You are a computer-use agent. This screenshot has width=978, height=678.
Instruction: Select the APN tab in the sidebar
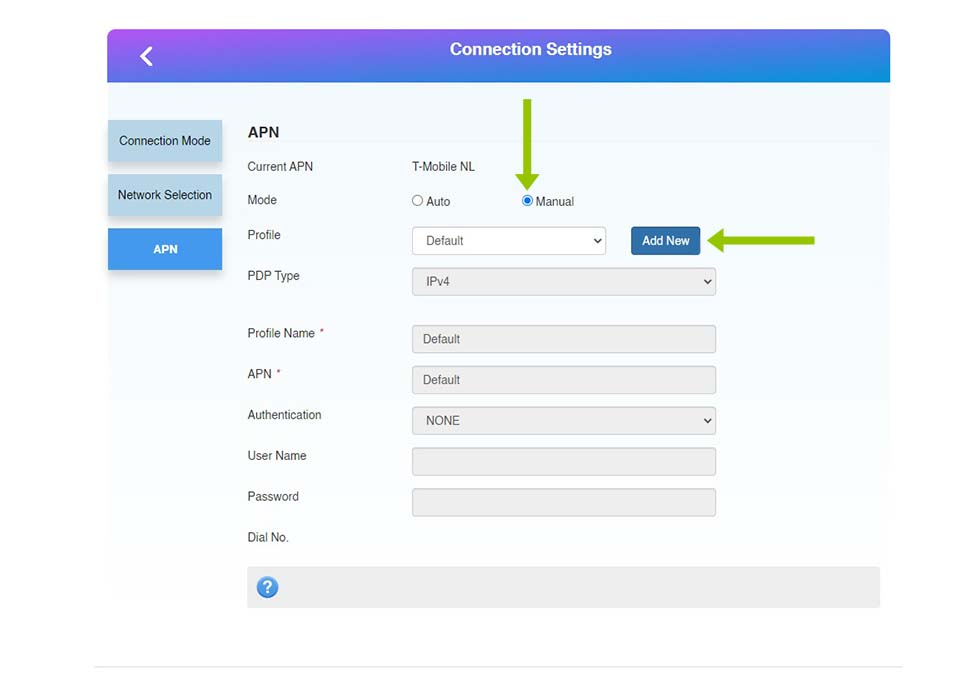click(165, 249)
